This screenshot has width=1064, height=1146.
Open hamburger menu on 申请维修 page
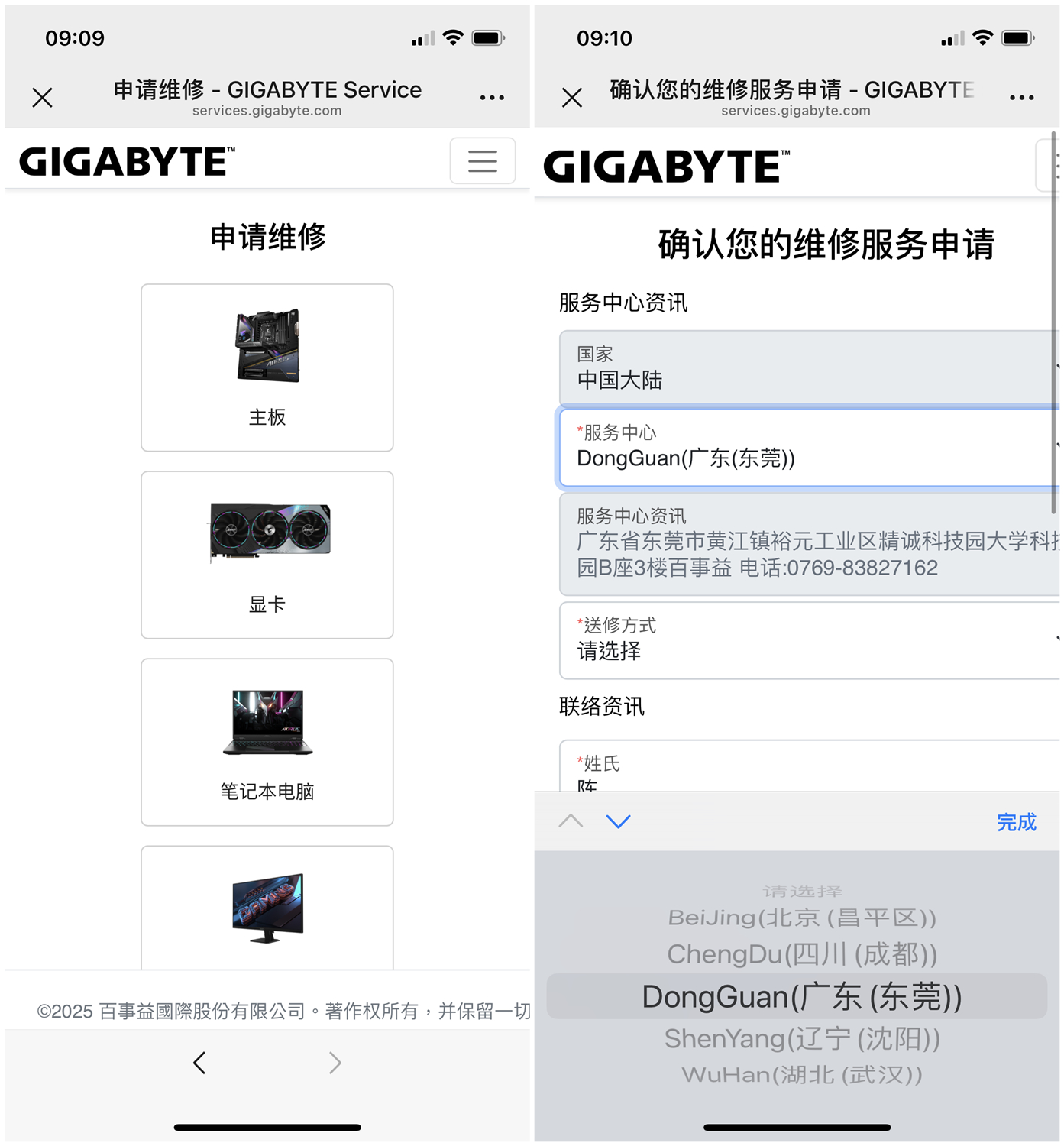coord(483,161)
